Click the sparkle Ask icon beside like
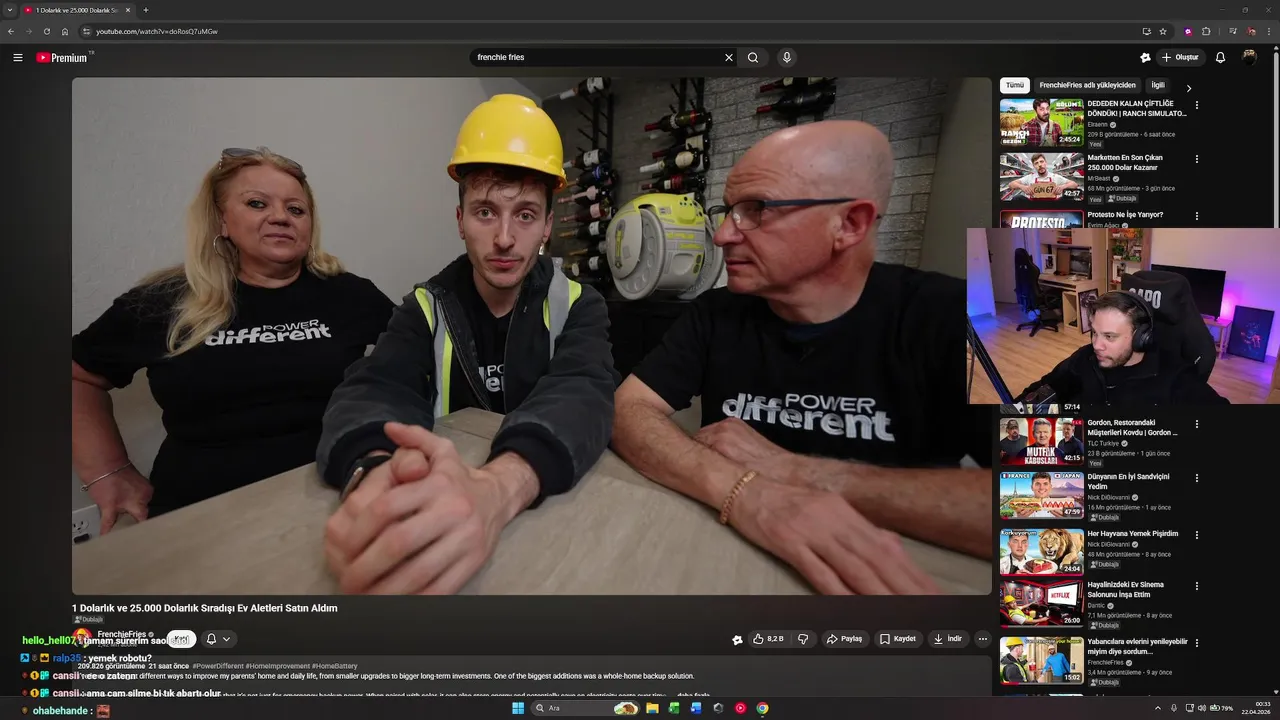 click(737, 640)
